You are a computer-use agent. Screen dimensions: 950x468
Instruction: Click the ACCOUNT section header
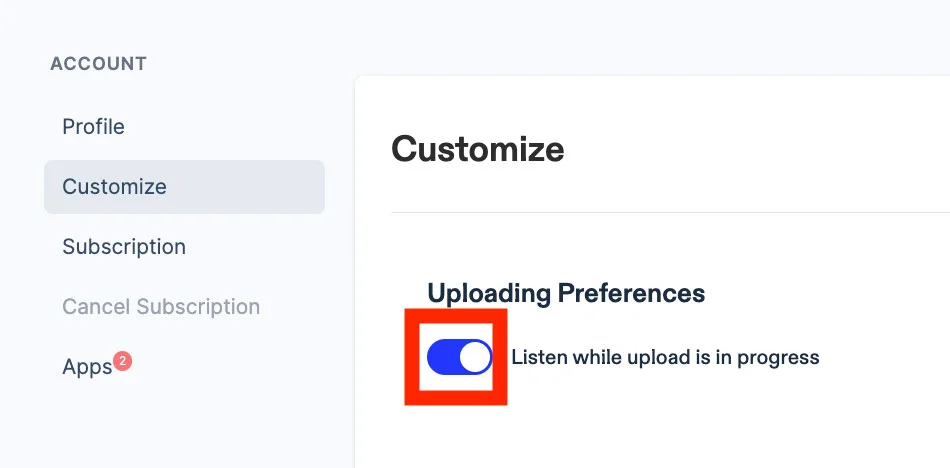click(x=98, y=64)
